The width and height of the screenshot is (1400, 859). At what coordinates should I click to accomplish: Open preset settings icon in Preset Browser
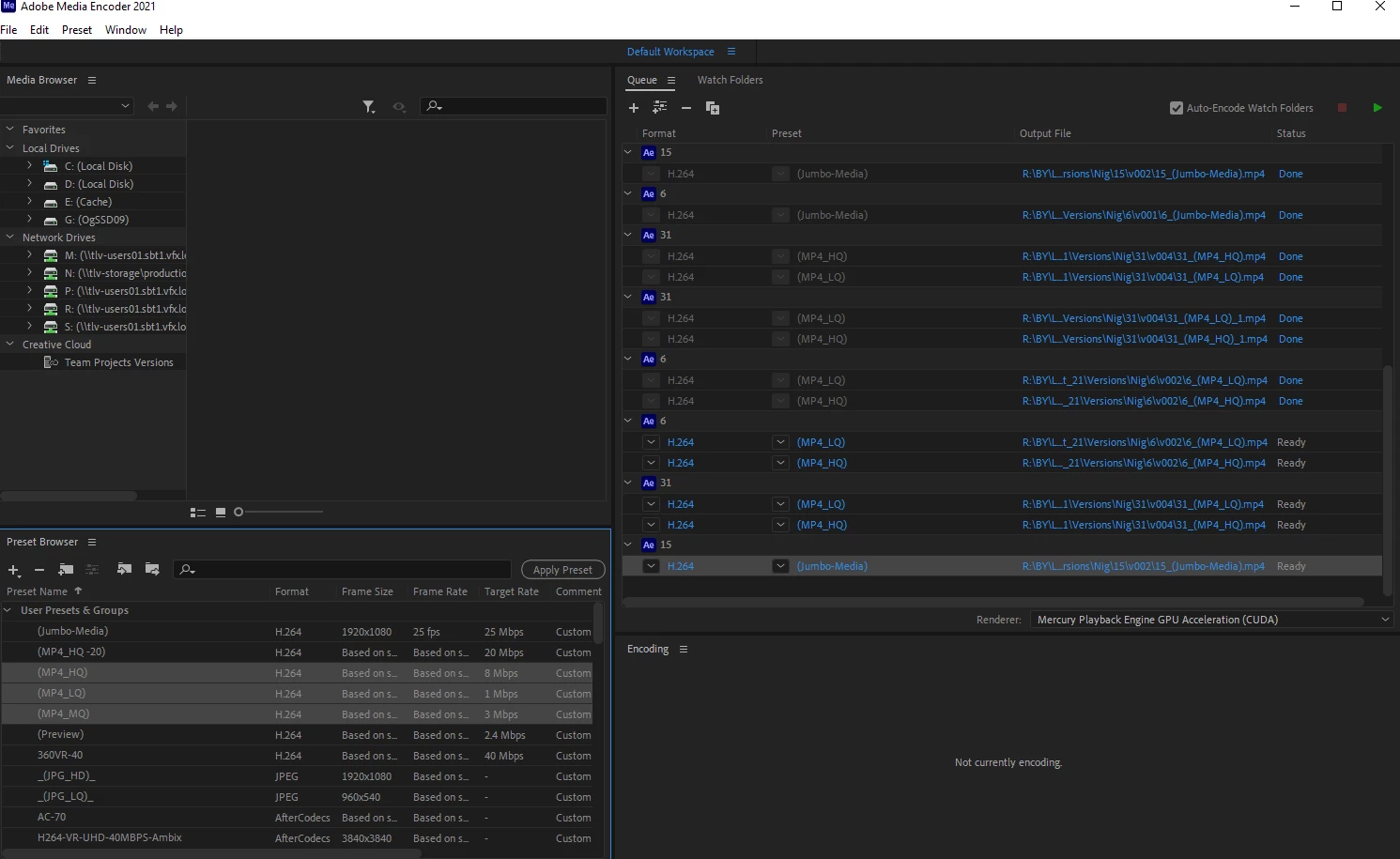[x=92, y=570]
